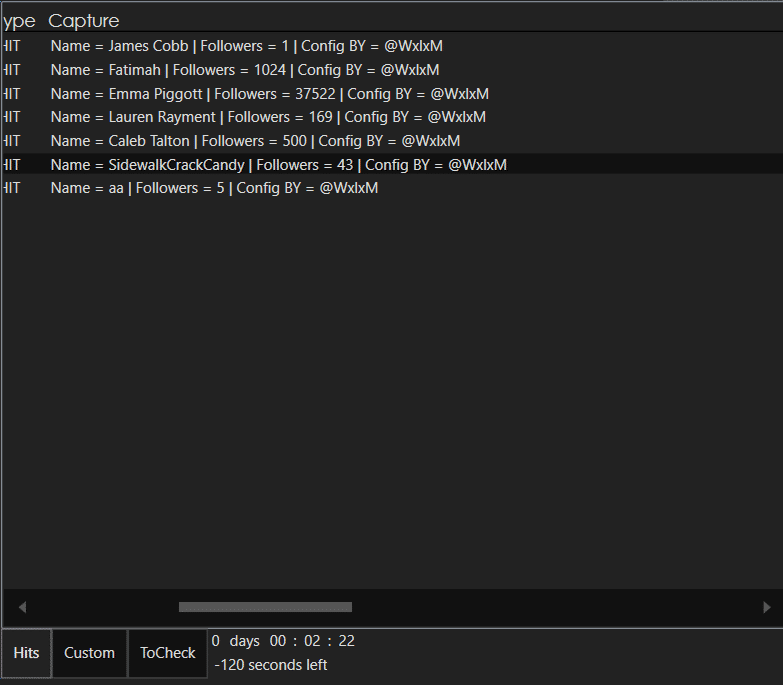Viewport: 783px width, 685px height.
Task: Select the Fatimah capture row
Action: tap(245, 70)
